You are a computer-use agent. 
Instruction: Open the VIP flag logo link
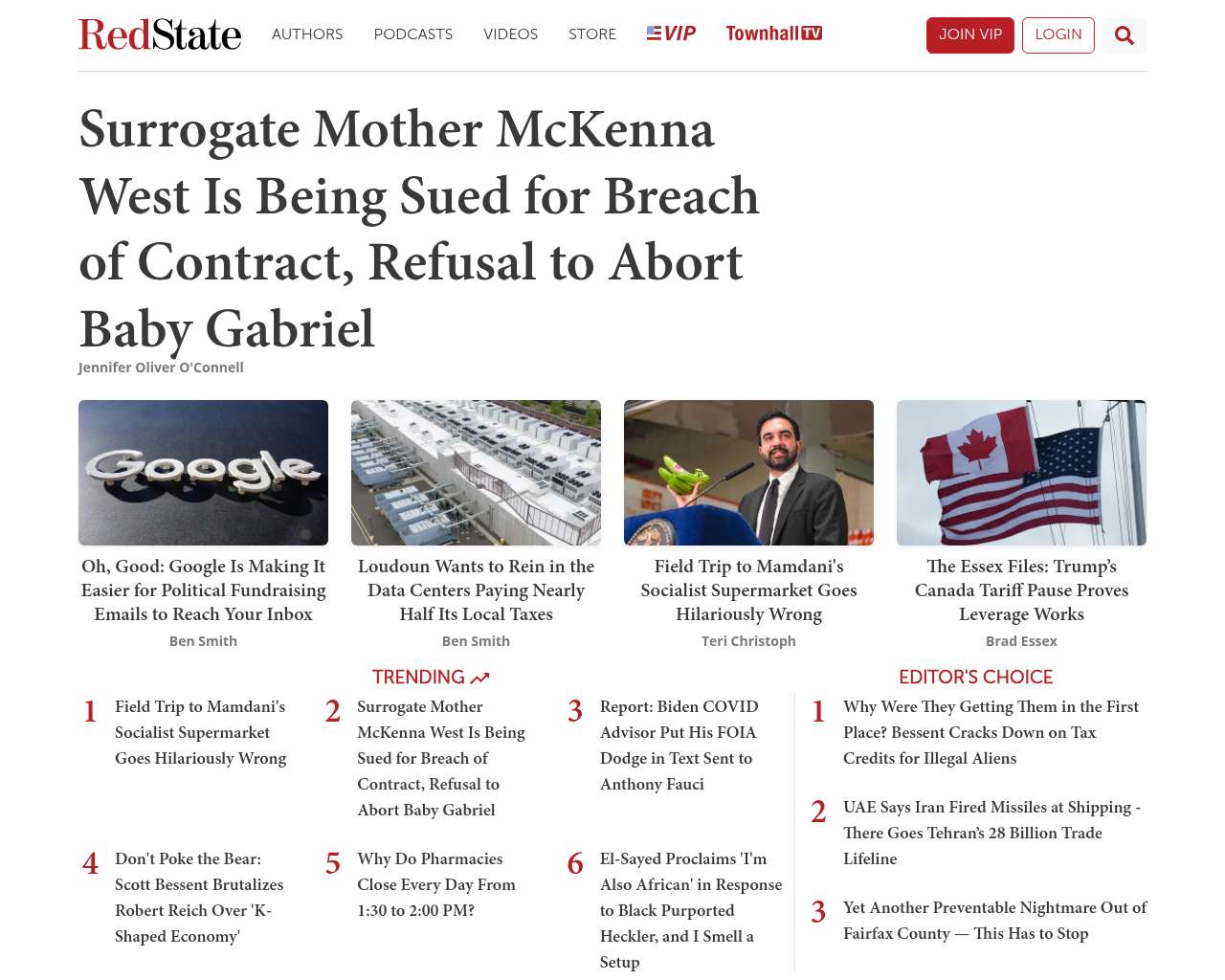pyautogui.click(x=671, y=33)
